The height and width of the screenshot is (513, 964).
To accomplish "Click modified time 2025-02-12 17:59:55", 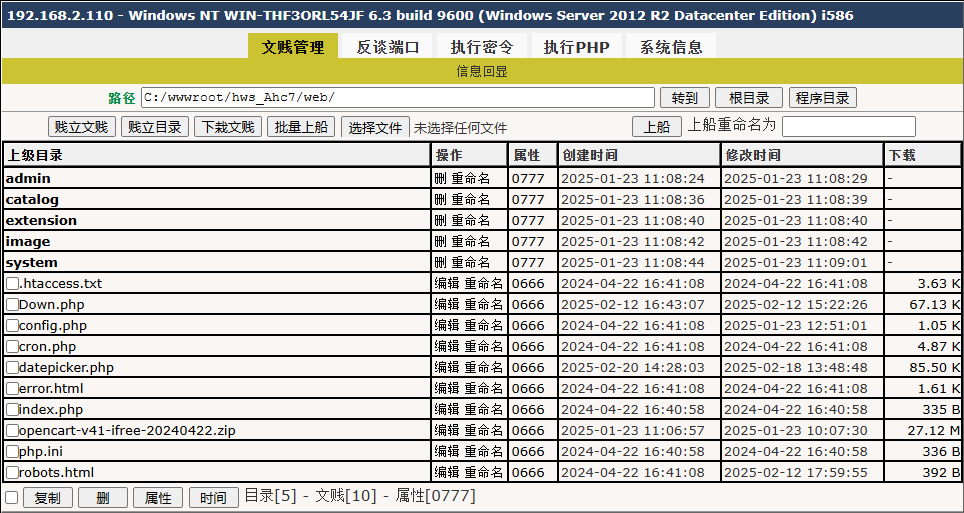I will click(796, 472).
